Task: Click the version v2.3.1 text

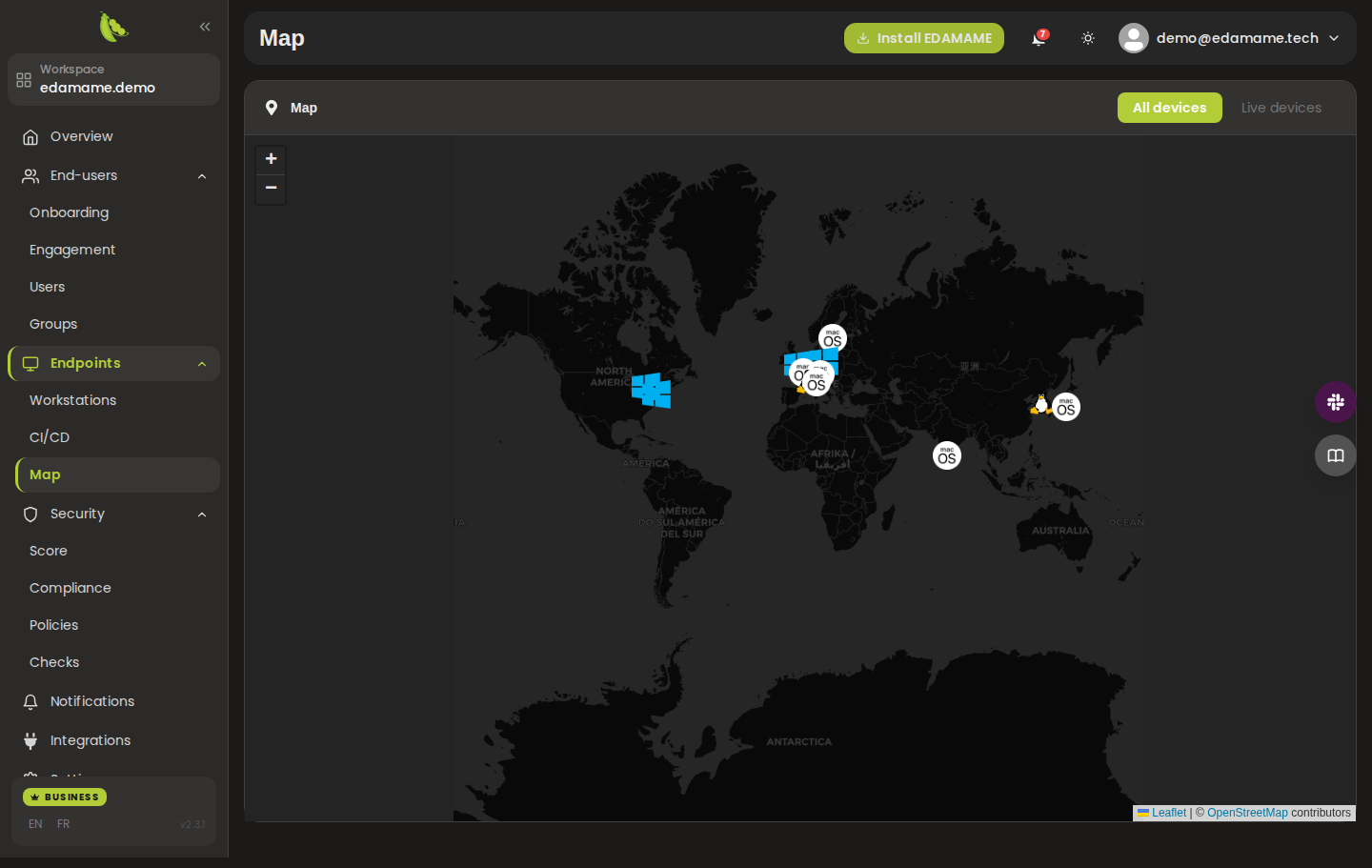Action: pos(192,824)
